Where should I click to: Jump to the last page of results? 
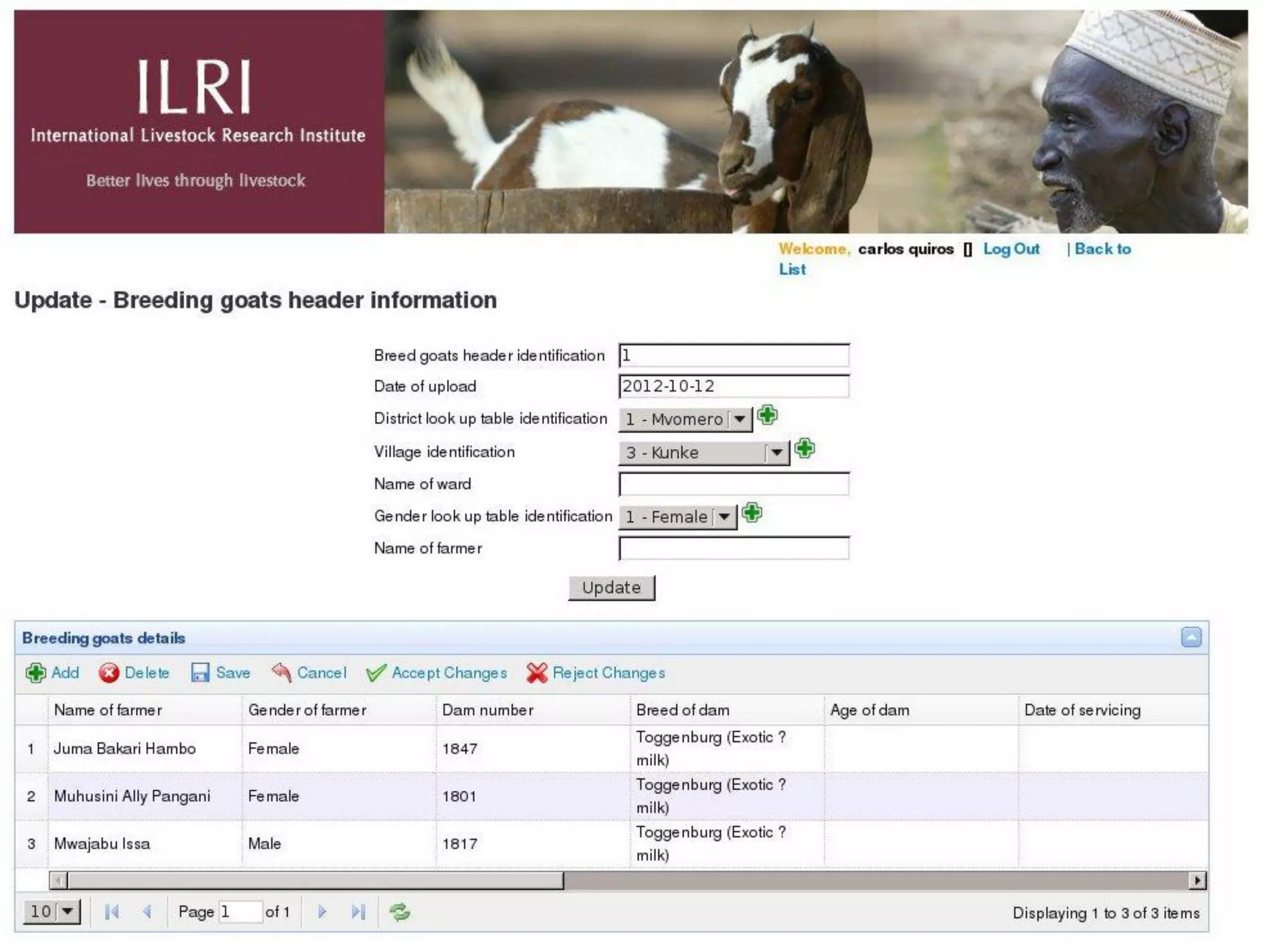pos(358,912)
